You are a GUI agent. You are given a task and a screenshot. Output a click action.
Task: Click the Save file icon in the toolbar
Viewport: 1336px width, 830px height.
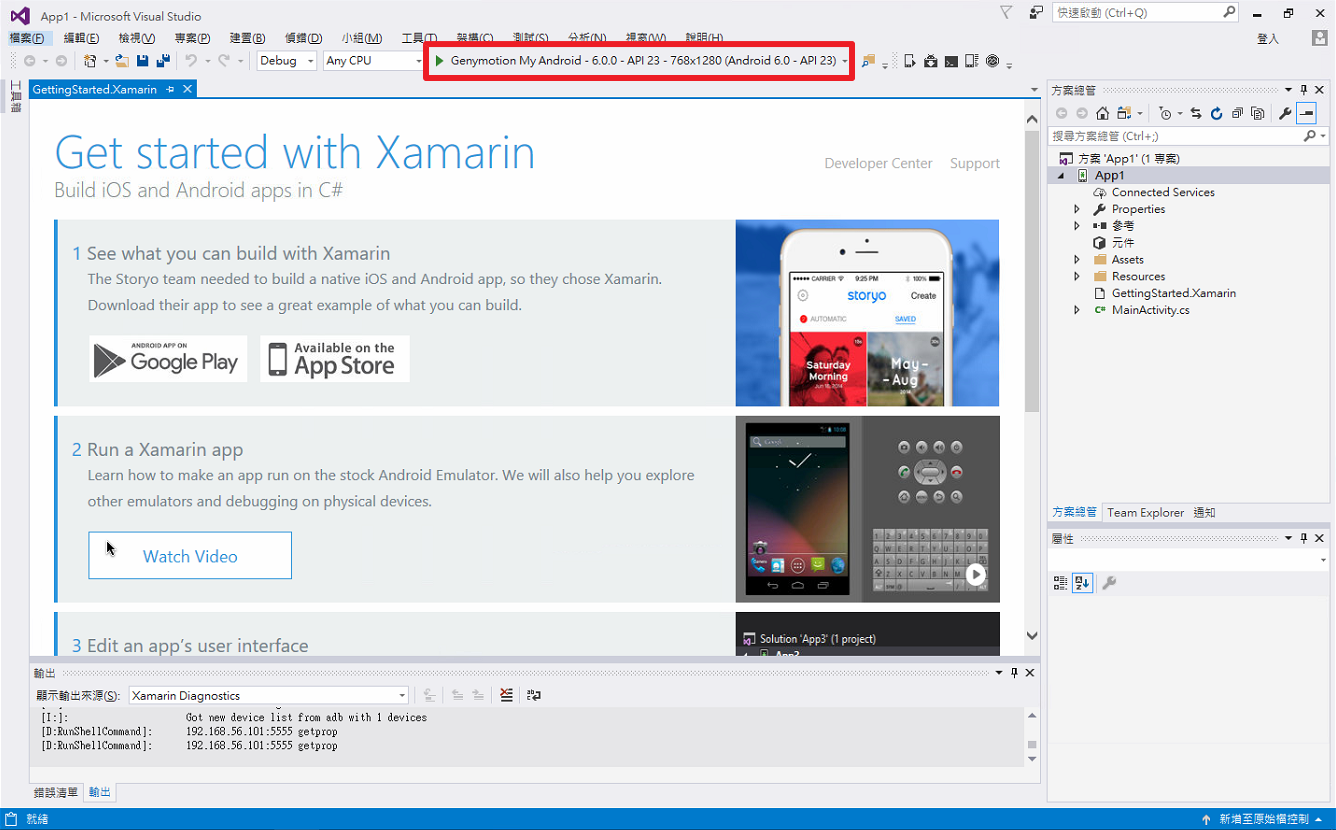pos(142,61)
